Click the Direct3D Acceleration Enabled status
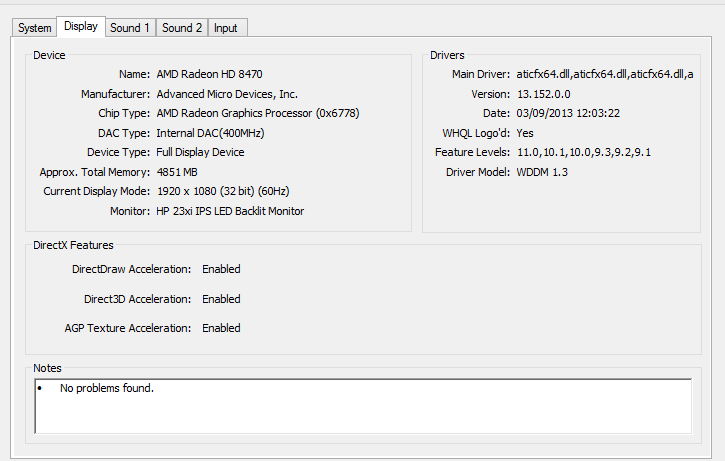Image resolution: width=725 pixels, height=461 pixels. [221, 299]
